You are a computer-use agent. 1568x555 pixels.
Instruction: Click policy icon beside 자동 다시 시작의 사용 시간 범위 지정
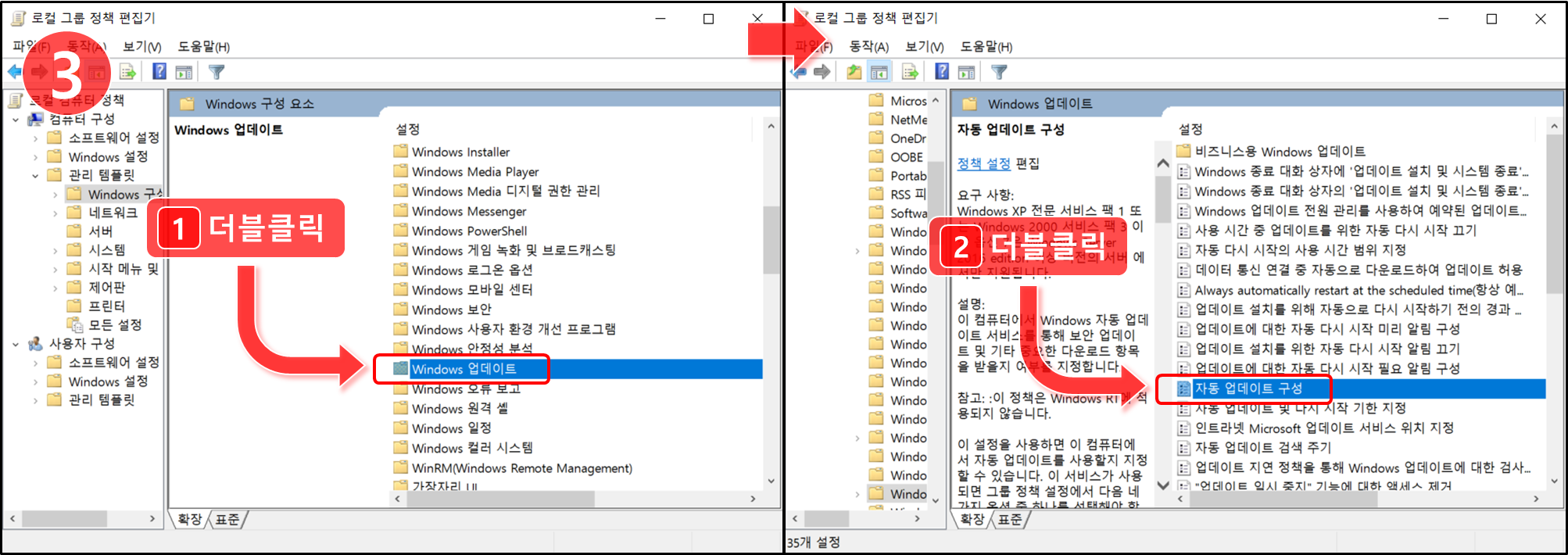click(x=1184, y=250)
